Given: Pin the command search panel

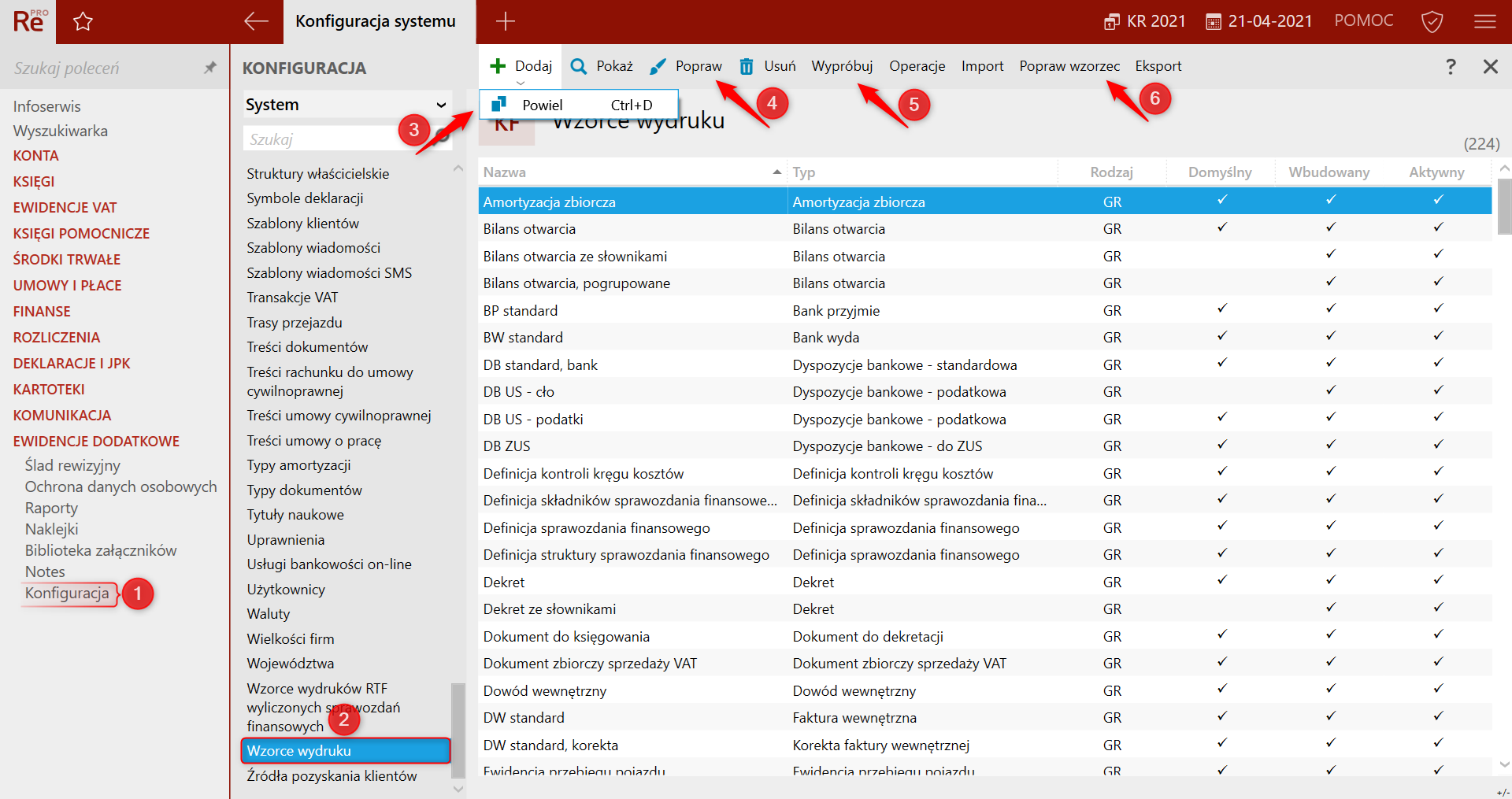Looking at the screenshot, I should click(210, 68).
